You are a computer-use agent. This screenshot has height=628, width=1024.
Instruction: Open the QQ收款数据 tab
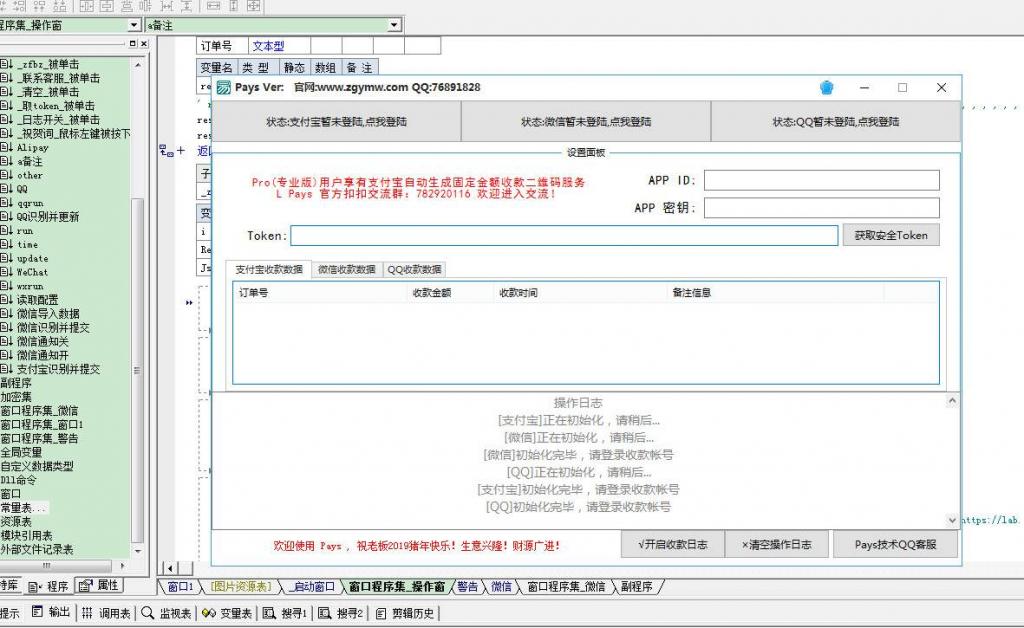point(416,269)
